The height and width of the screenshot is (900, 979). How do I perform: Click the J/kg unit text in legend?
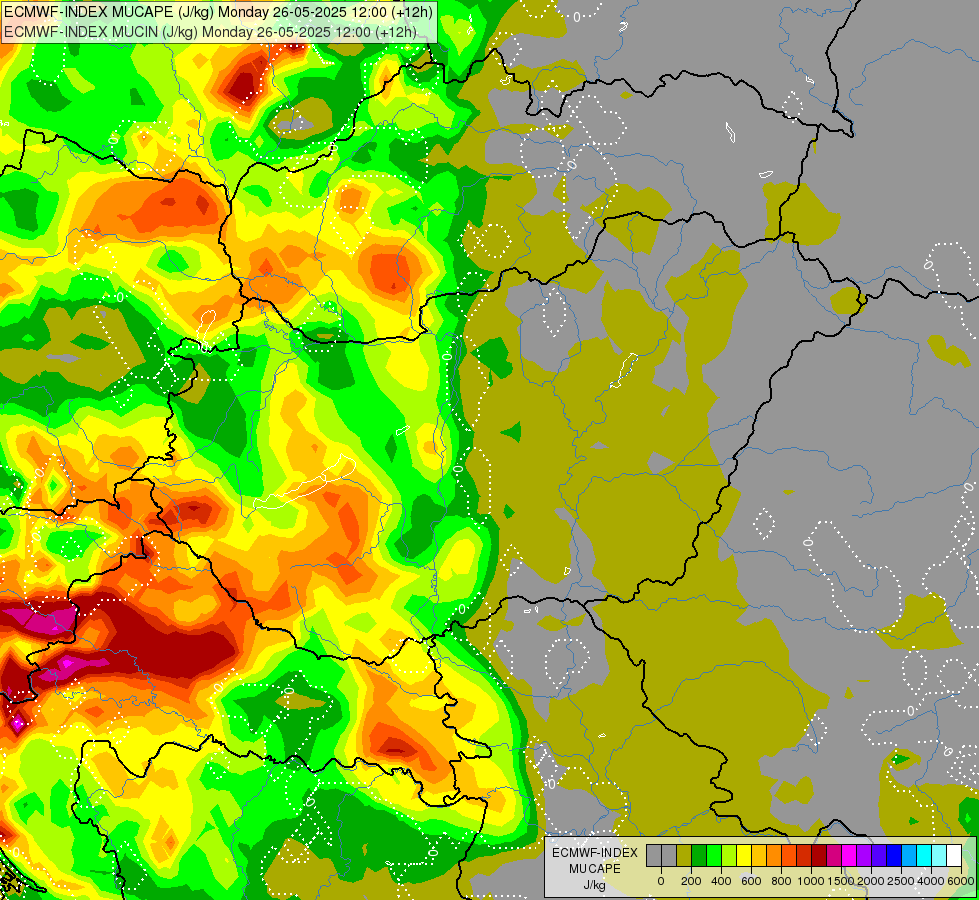pyautogui.click(x=594, y=886)
